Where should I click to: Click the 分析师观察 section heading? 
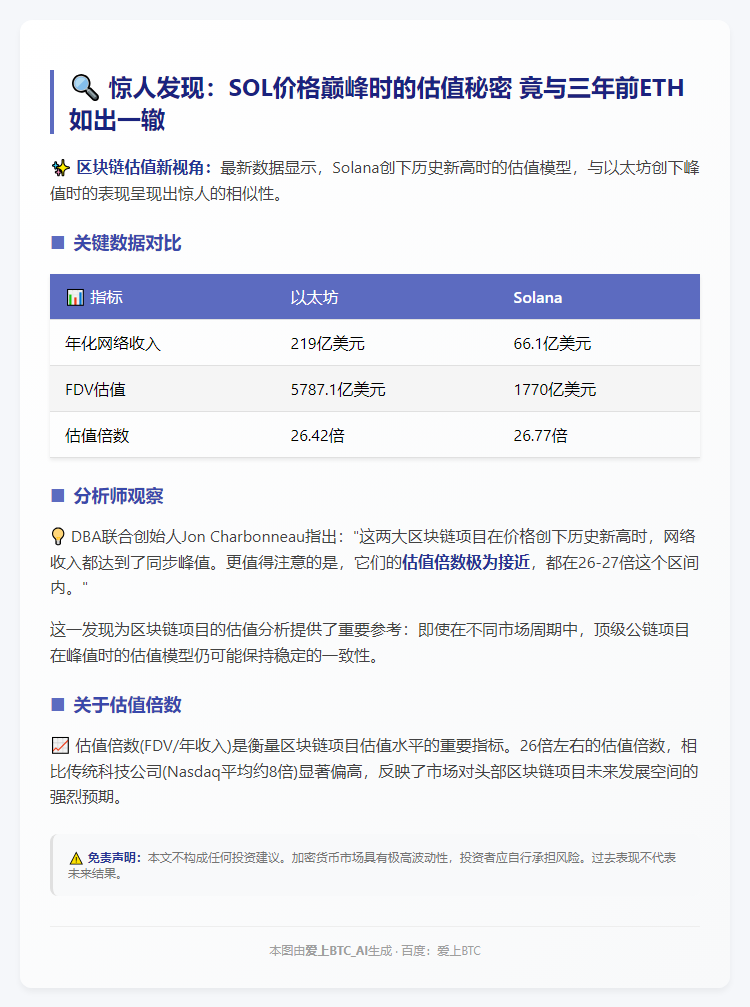(118, 495)
